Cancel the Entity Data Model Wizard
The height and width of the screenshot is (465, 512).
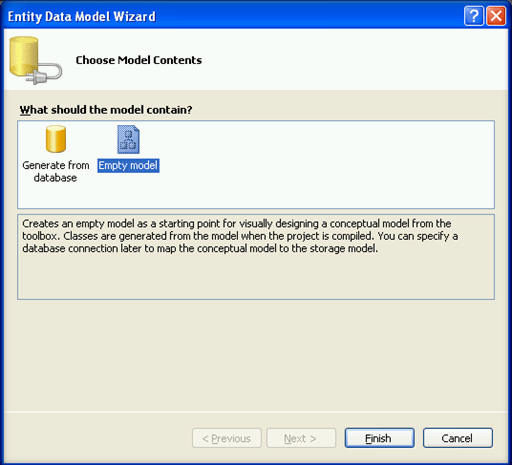coord(458,438)
